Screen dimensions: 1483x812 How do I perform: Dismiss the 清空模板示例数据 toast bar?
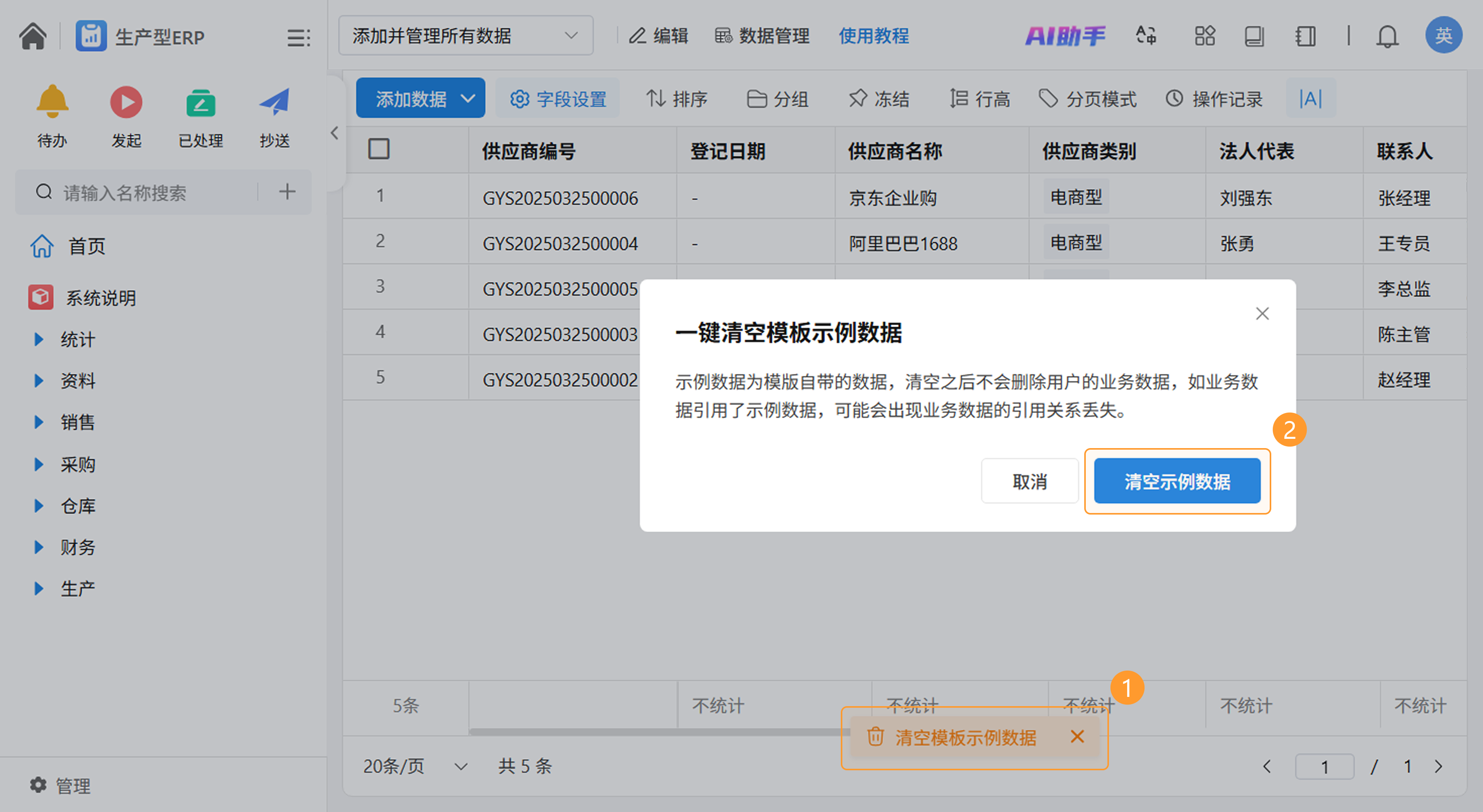[1077, 736]
